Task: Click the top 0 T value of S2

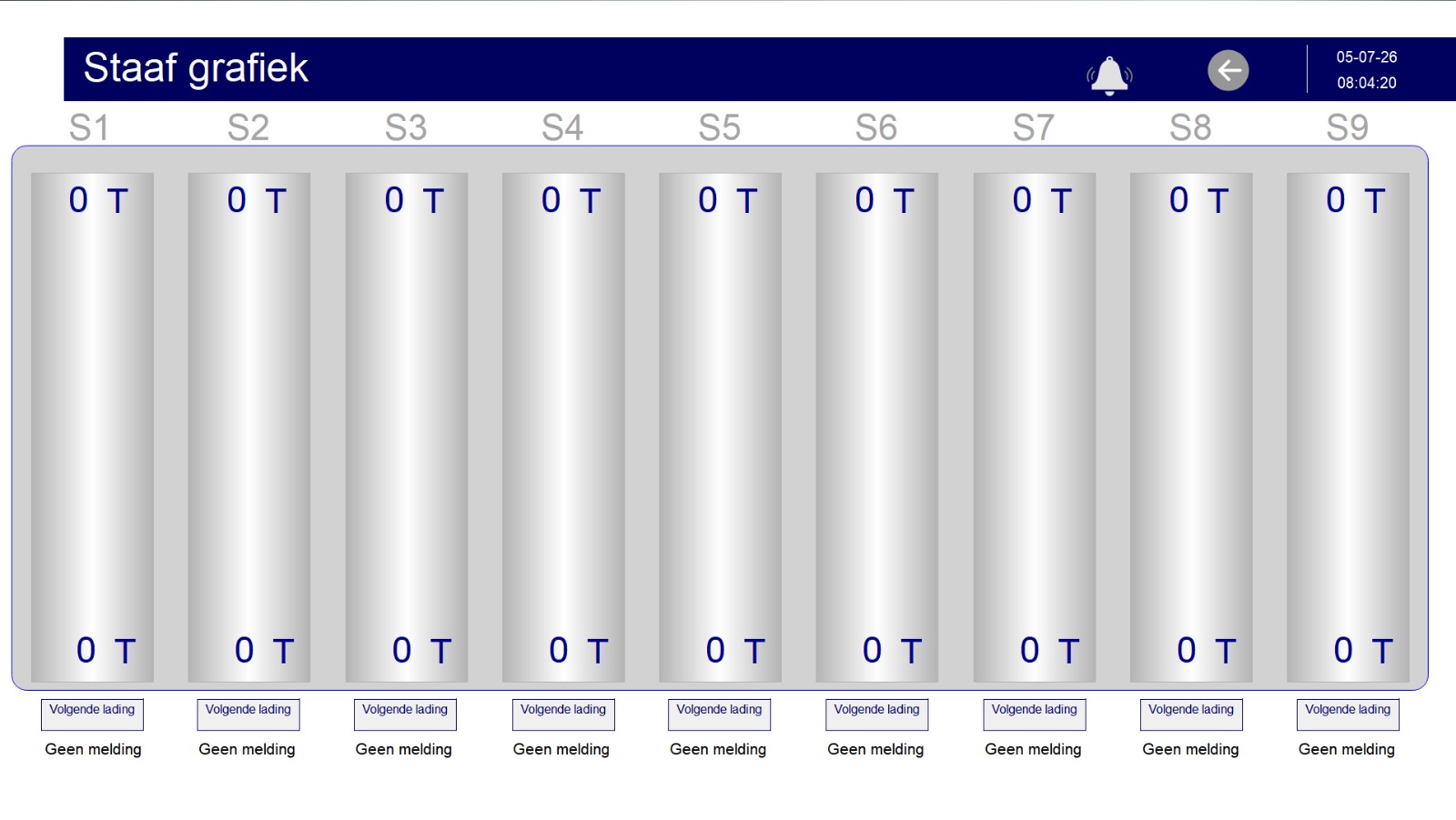Action: 257,200
